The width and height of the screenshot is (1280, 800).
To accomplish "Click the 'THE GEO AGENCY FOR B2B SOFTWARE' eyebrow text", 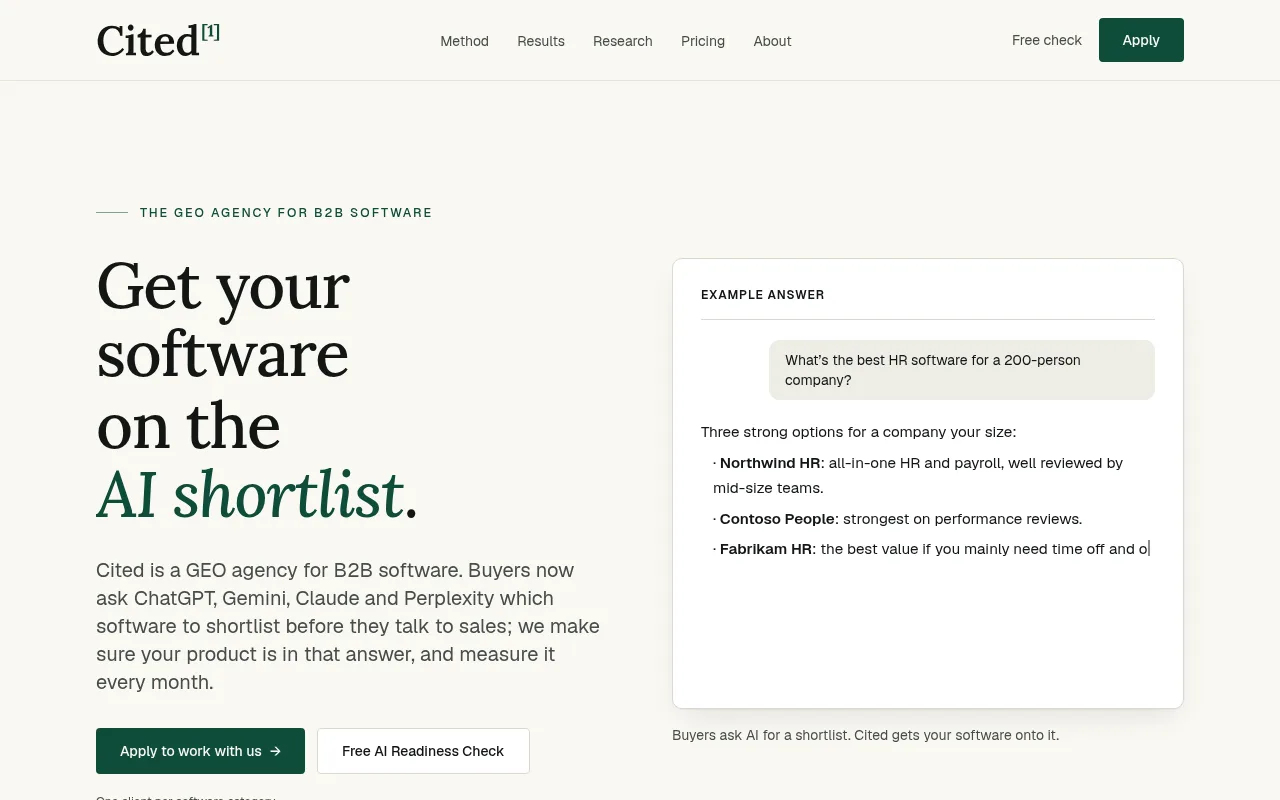I will (x=286, y=213).
